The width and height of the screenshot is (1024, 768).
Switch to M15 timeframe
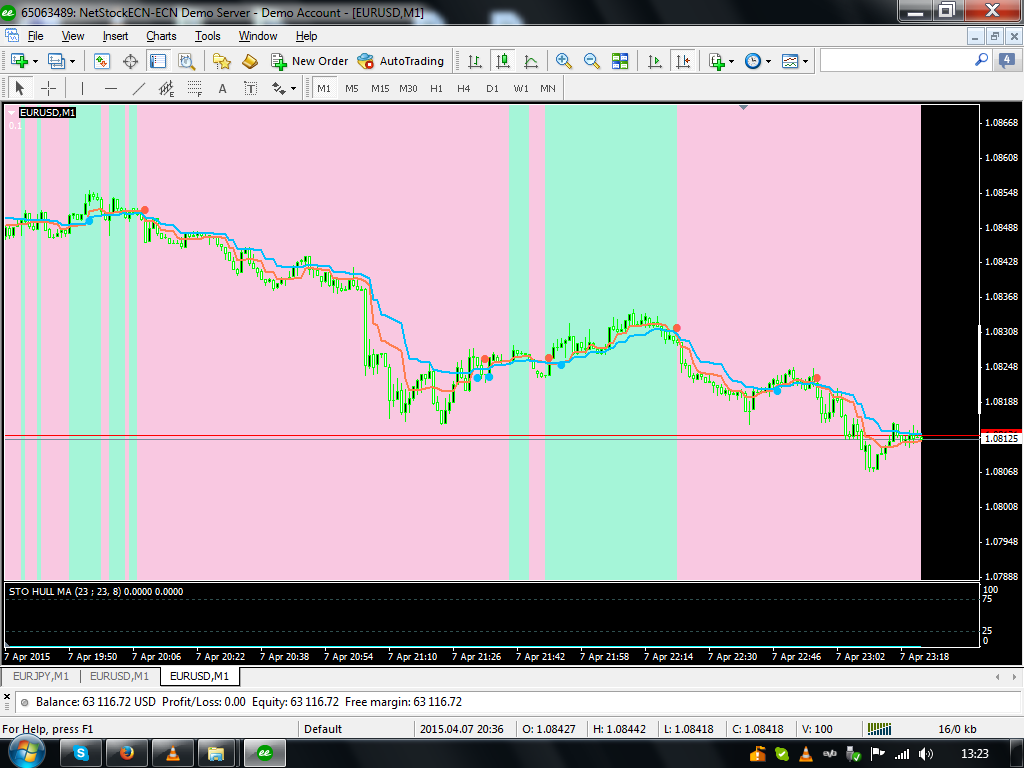(x=380, y=88)
